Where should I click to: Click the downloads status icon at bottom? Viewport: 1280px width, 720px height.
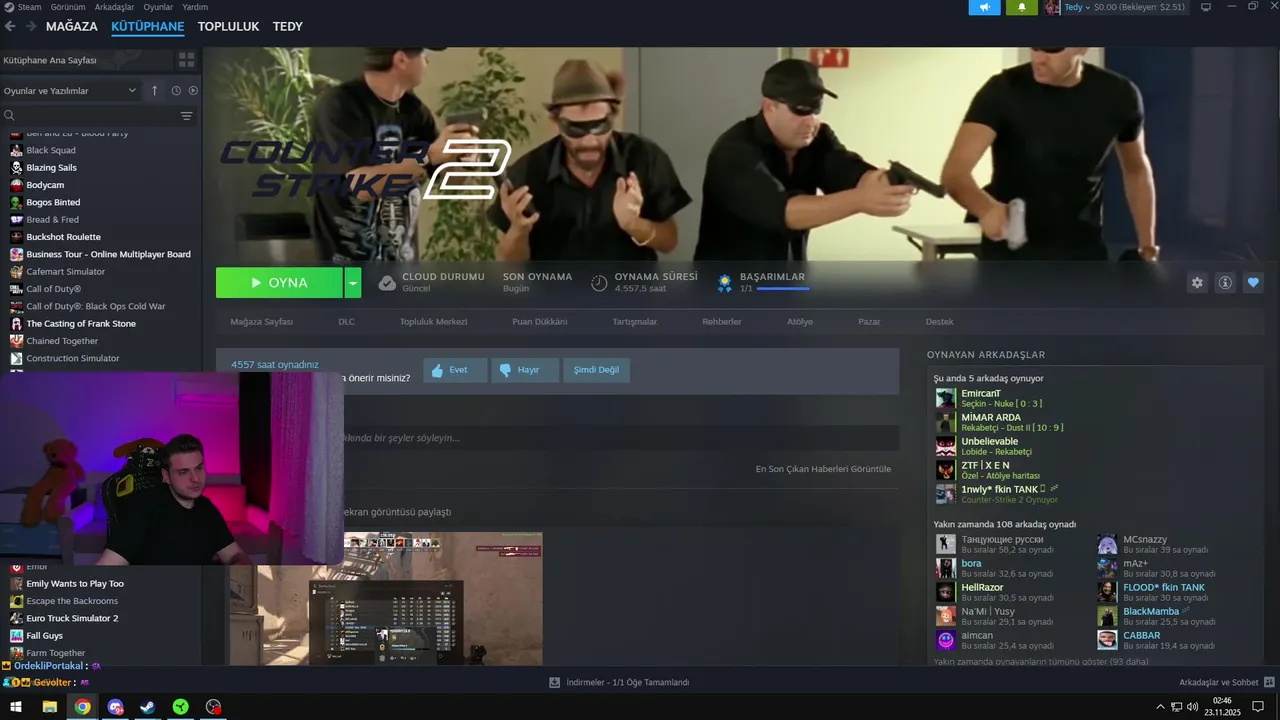point(554,682)
